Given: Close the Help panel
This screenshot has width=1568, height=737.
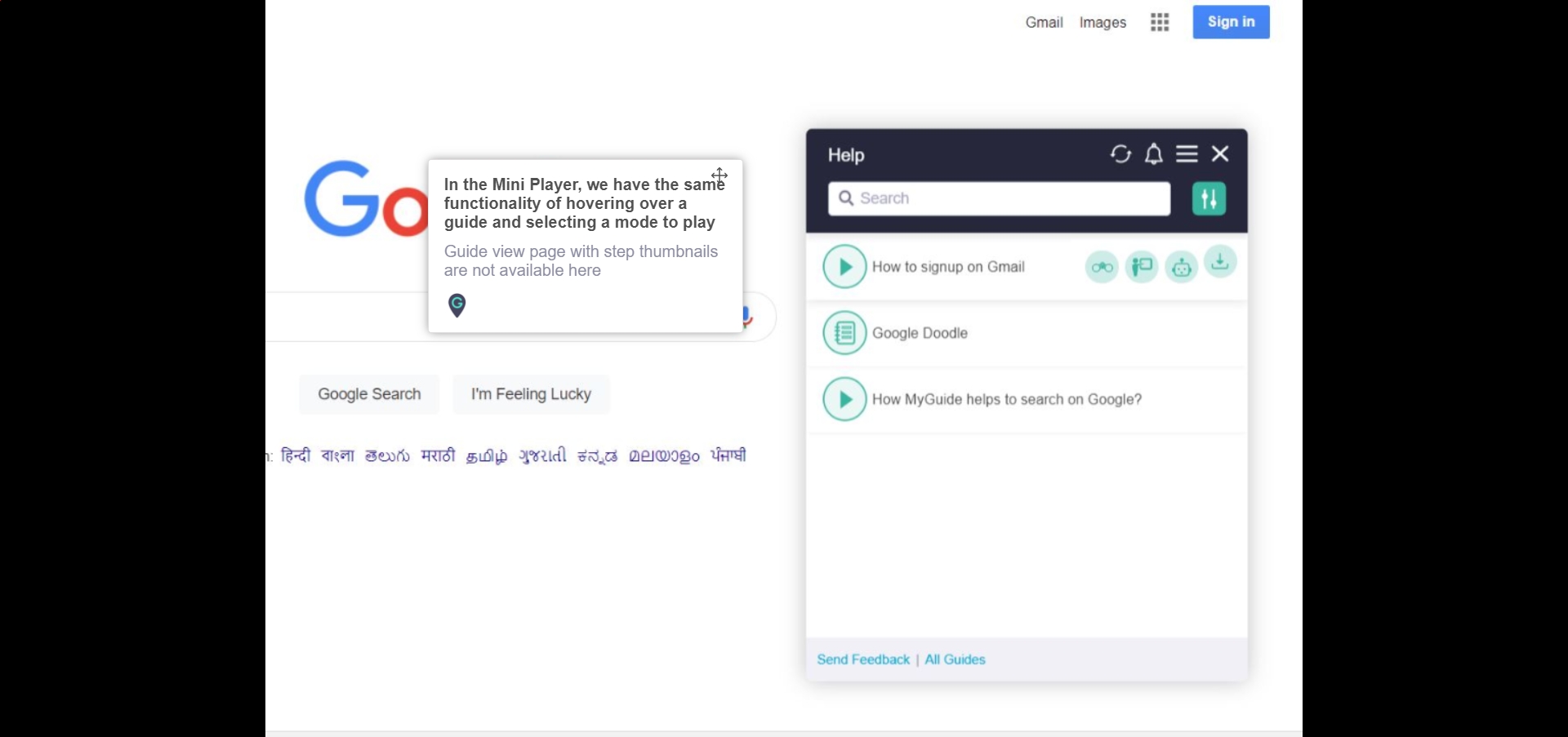Looking at the screenshot, I should click(1221, 154).
